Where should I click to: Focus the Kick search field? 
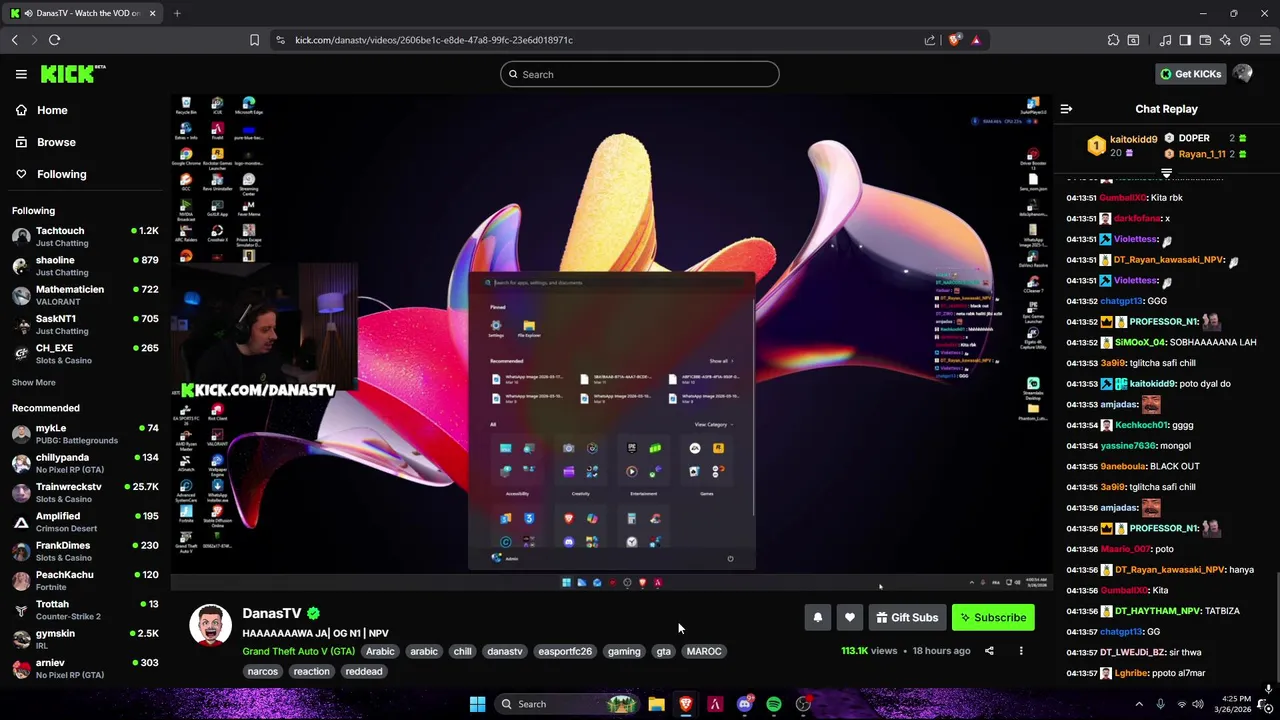click(640, 74)
